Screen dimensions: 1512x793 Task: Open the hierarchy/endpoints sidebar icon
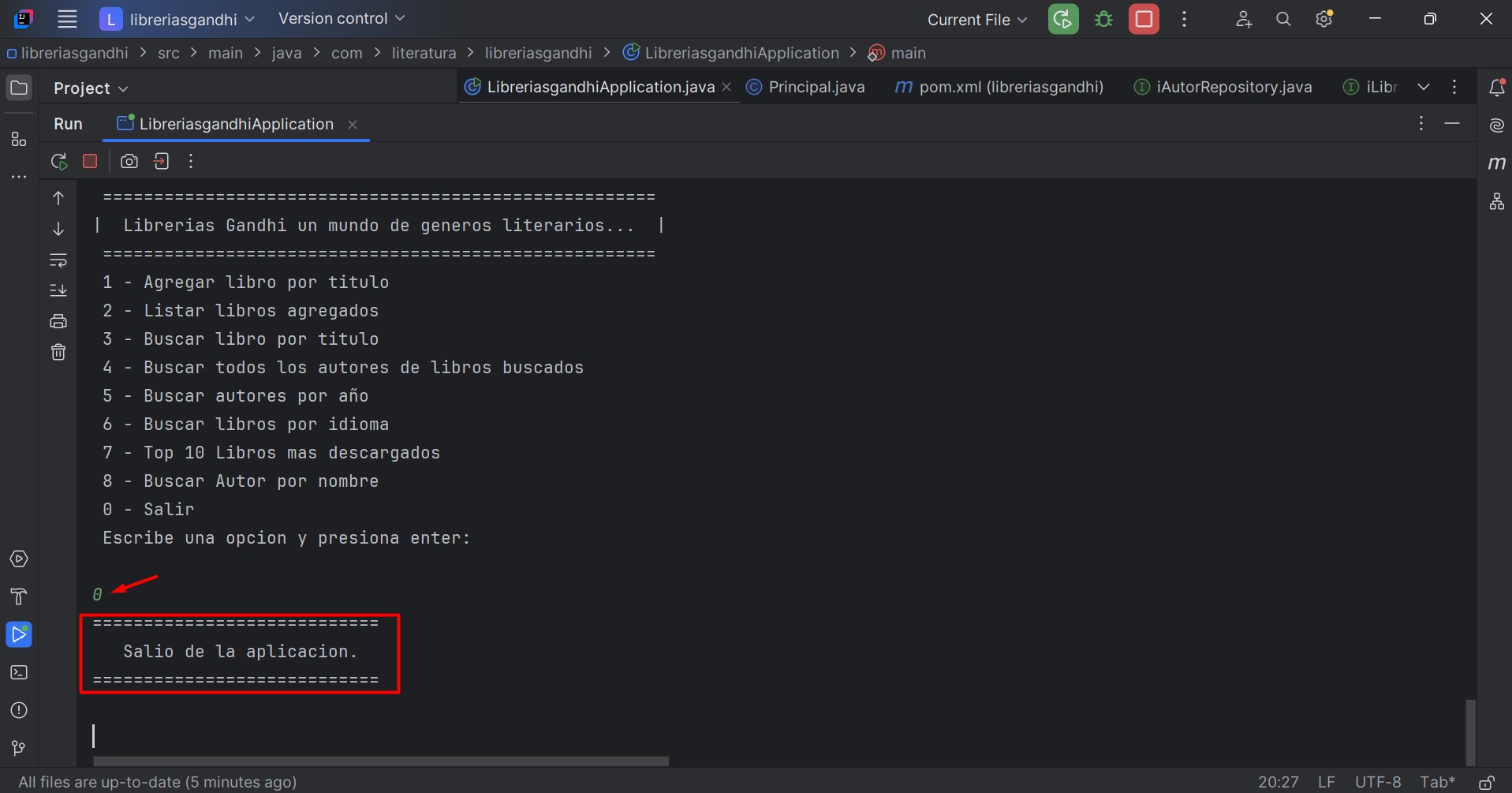click(1496, 201)
